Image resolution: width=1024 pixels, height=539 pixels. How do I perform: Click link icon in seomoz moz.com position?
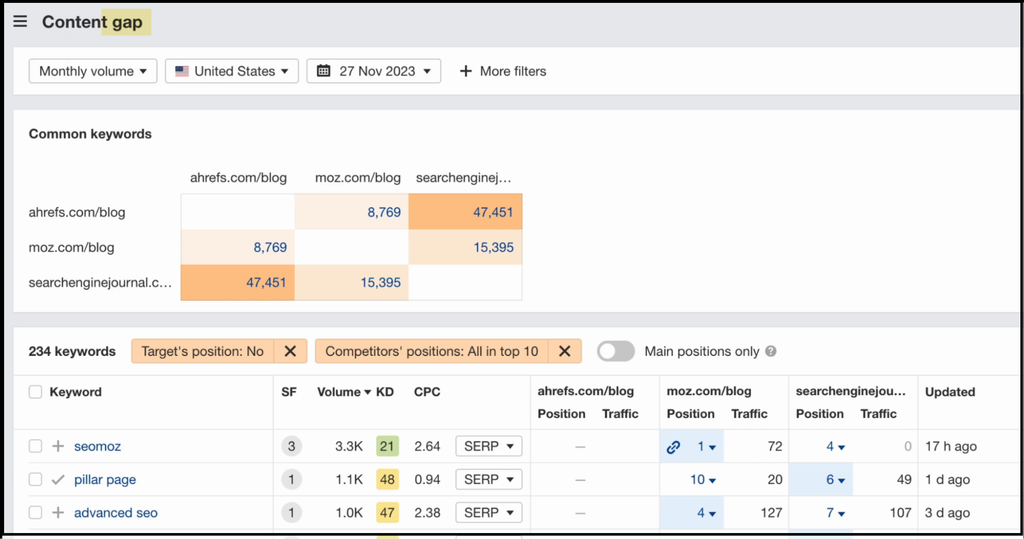point(673,447)
